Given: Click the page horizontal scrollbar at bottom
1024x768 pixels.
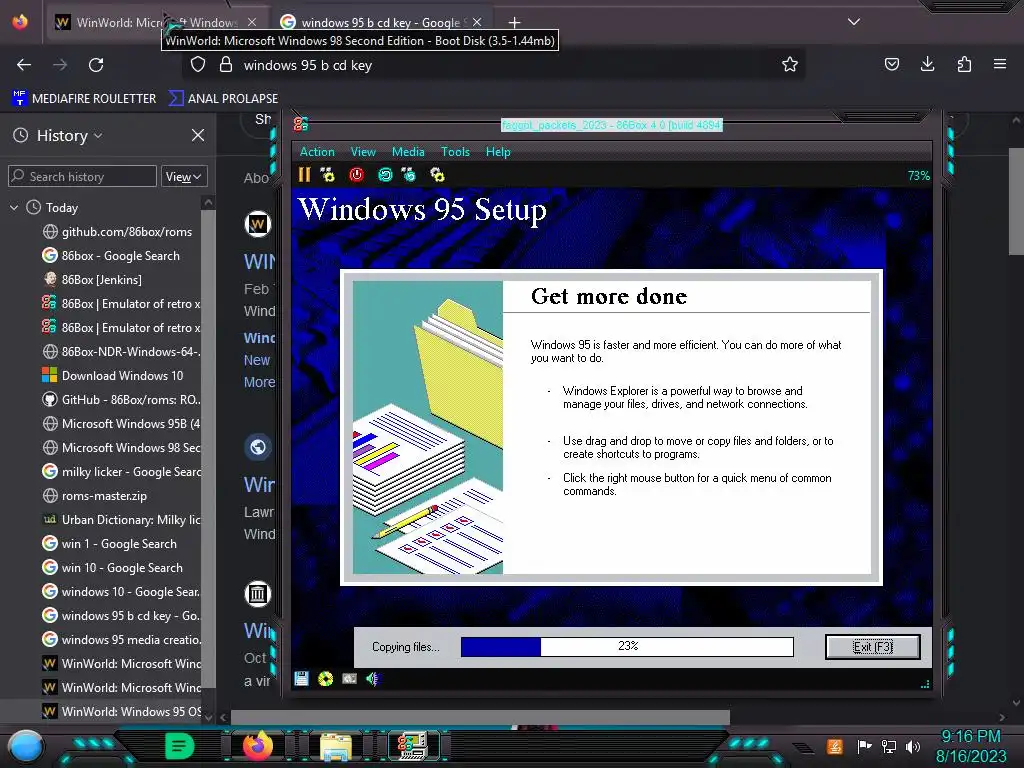Looking at the screenshot, I should point(480,717).
